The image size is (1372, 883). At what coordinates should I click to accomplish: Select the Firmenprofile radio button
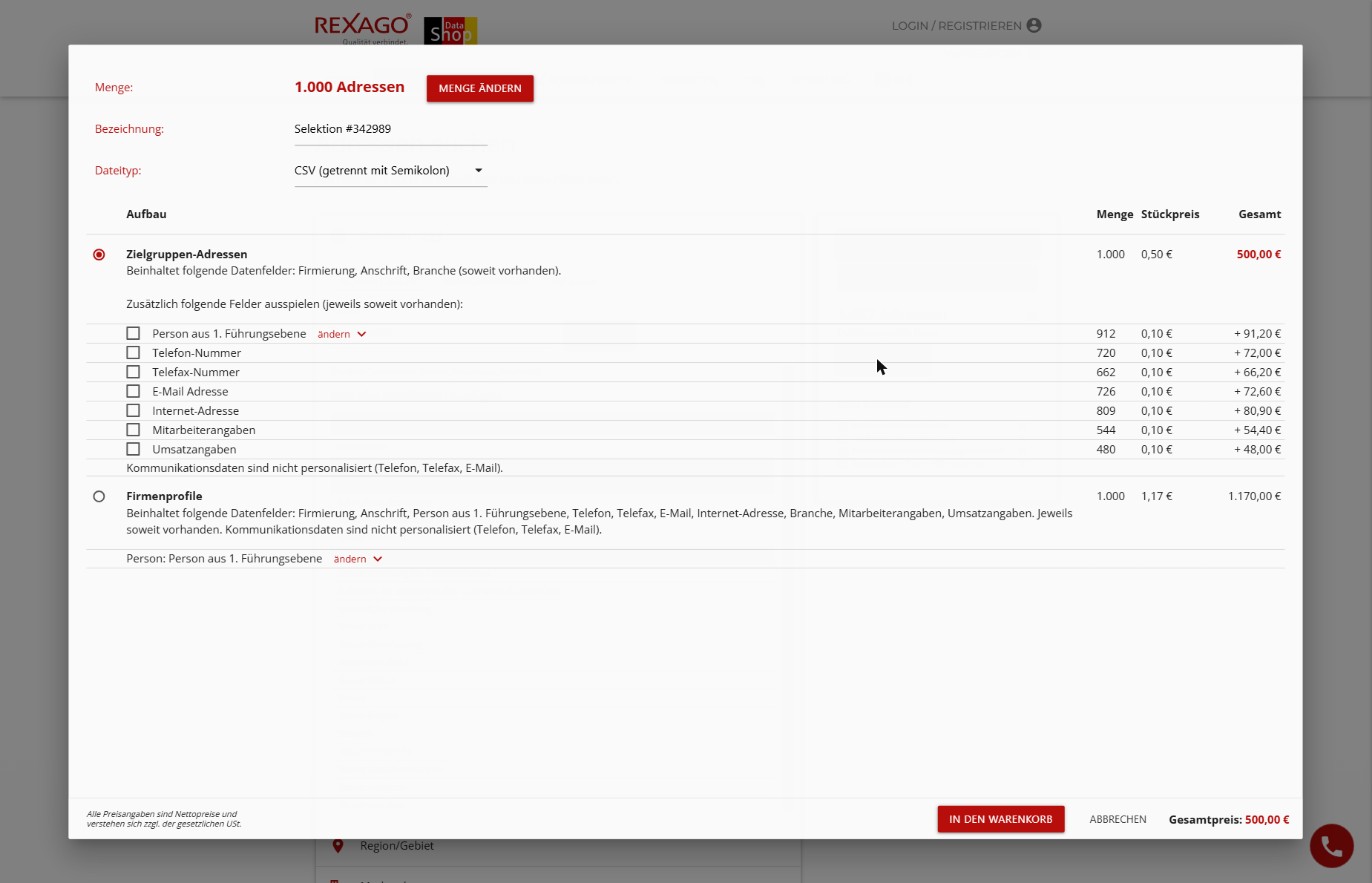click(99, 496)
